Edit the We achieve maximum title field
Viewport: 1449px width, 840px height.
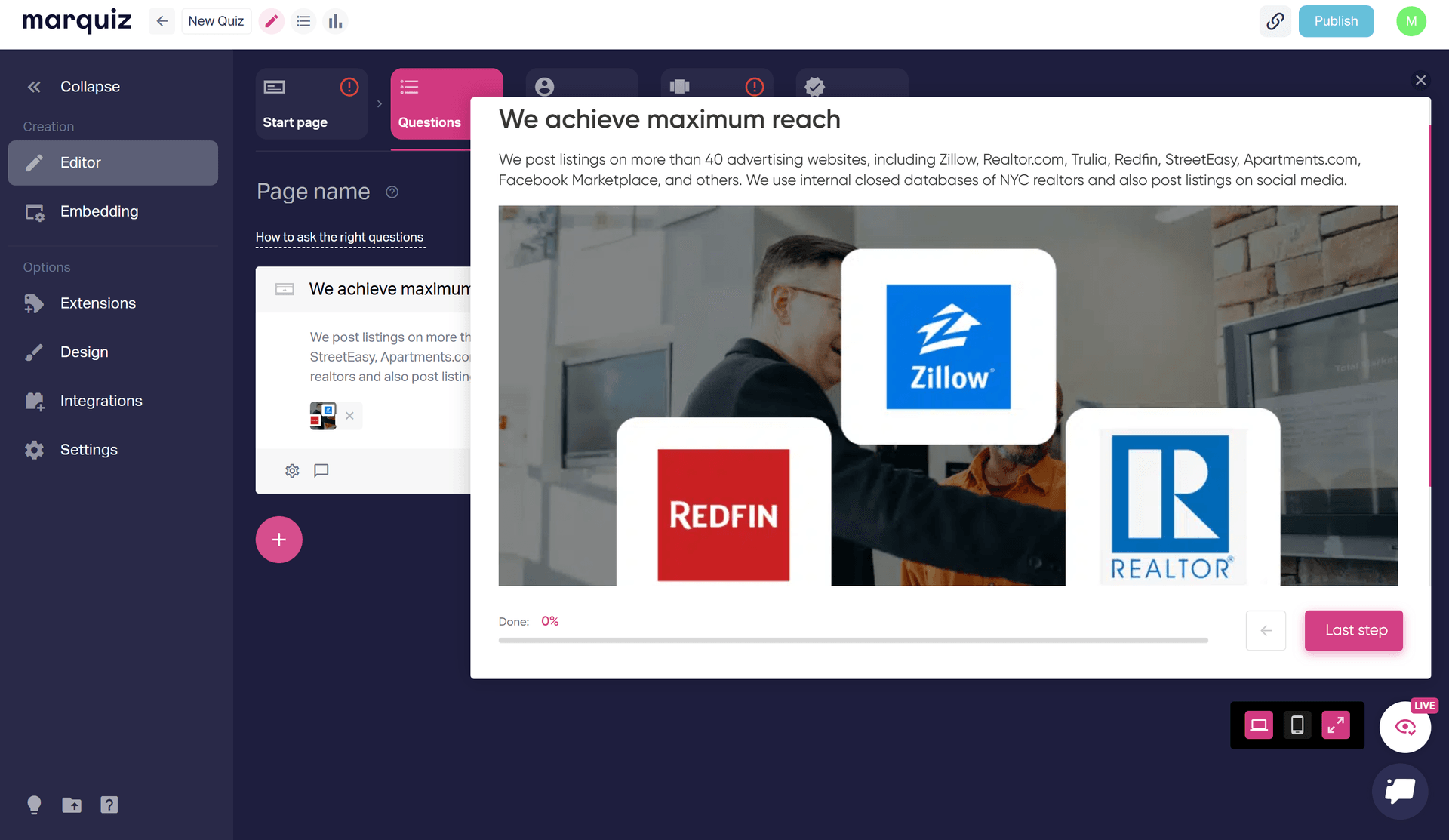click(x=389, y=289)
